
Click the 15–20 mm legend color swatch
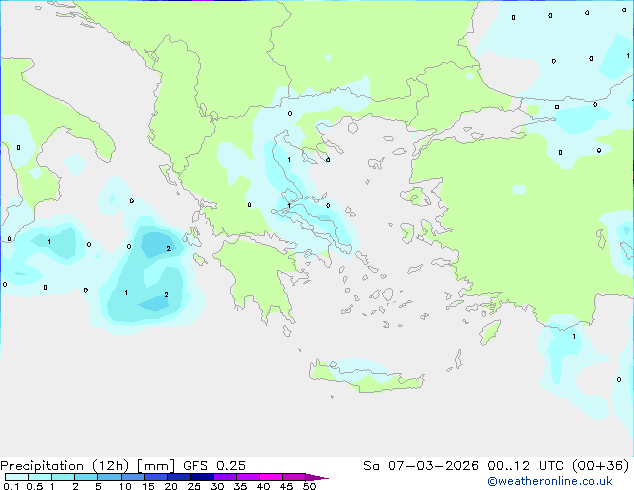156,477
